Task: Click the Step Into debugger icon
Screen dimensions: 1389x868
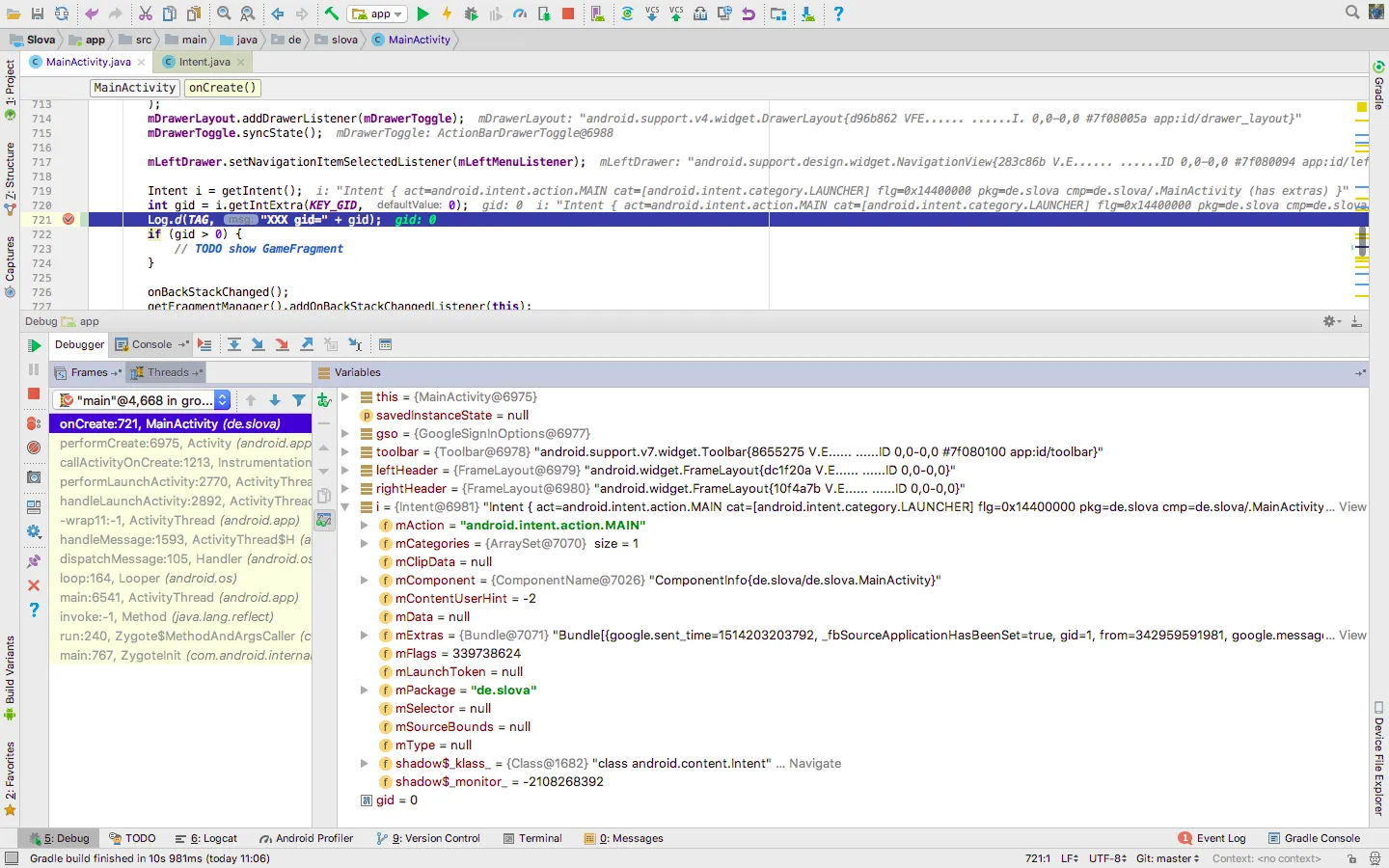Action: pyautogui.click(x=258, y=344)
